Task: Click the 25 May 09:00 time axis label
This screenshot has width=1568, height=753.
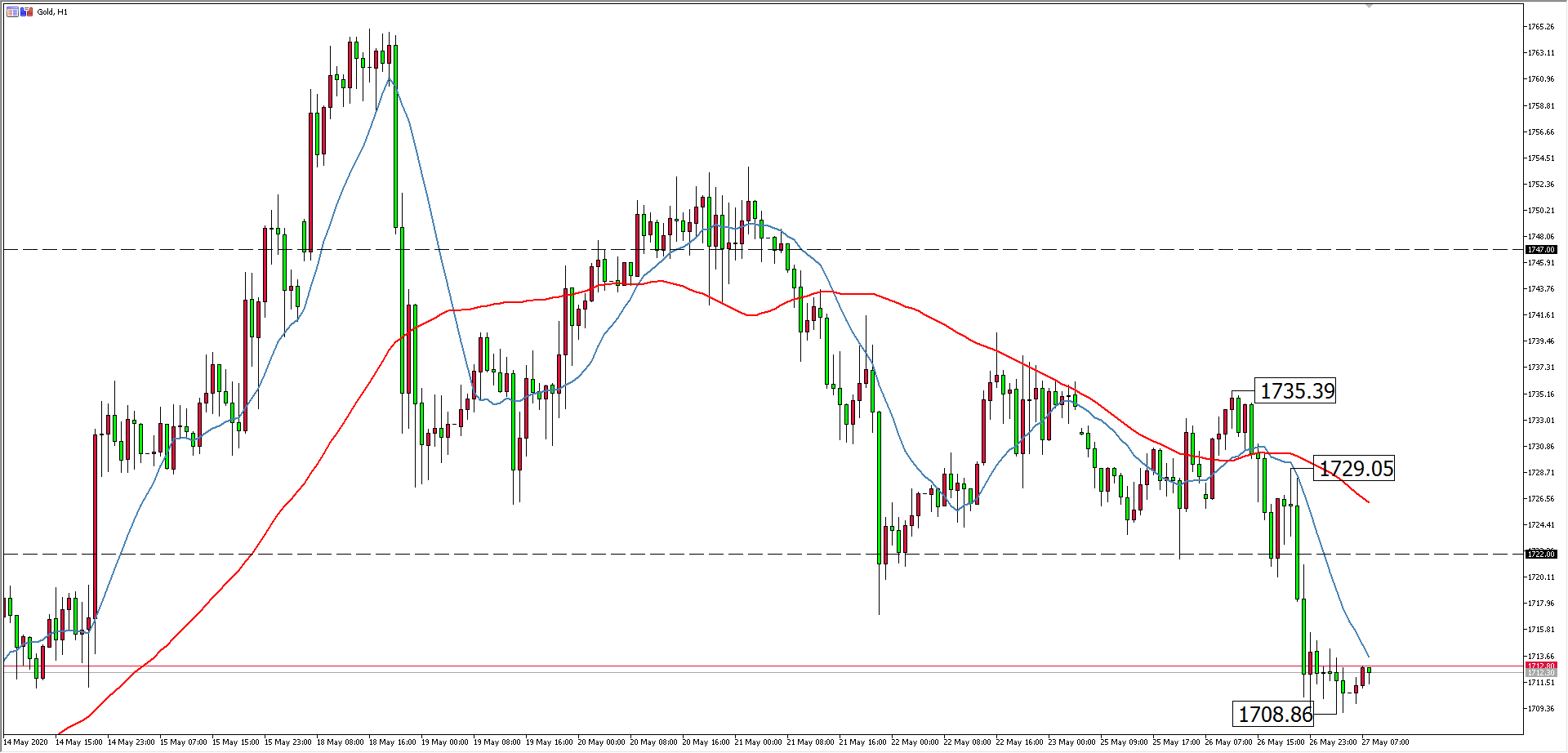Action: 1124,742
